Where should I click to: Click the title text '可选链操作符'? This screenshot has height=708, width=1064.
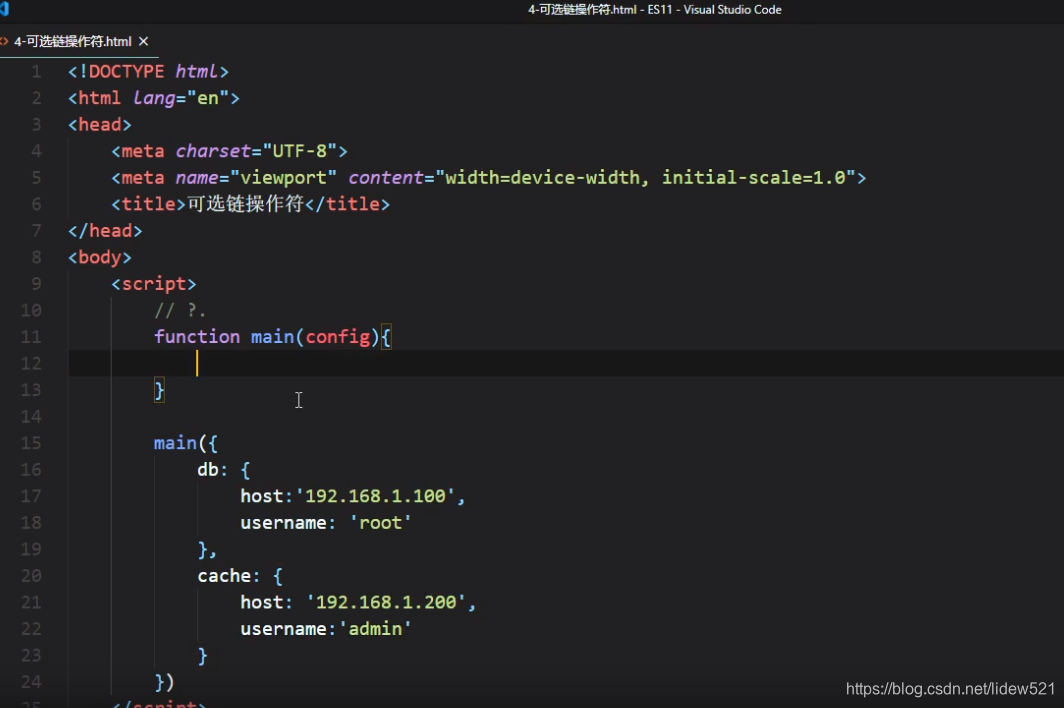click(x=245, y=204)
